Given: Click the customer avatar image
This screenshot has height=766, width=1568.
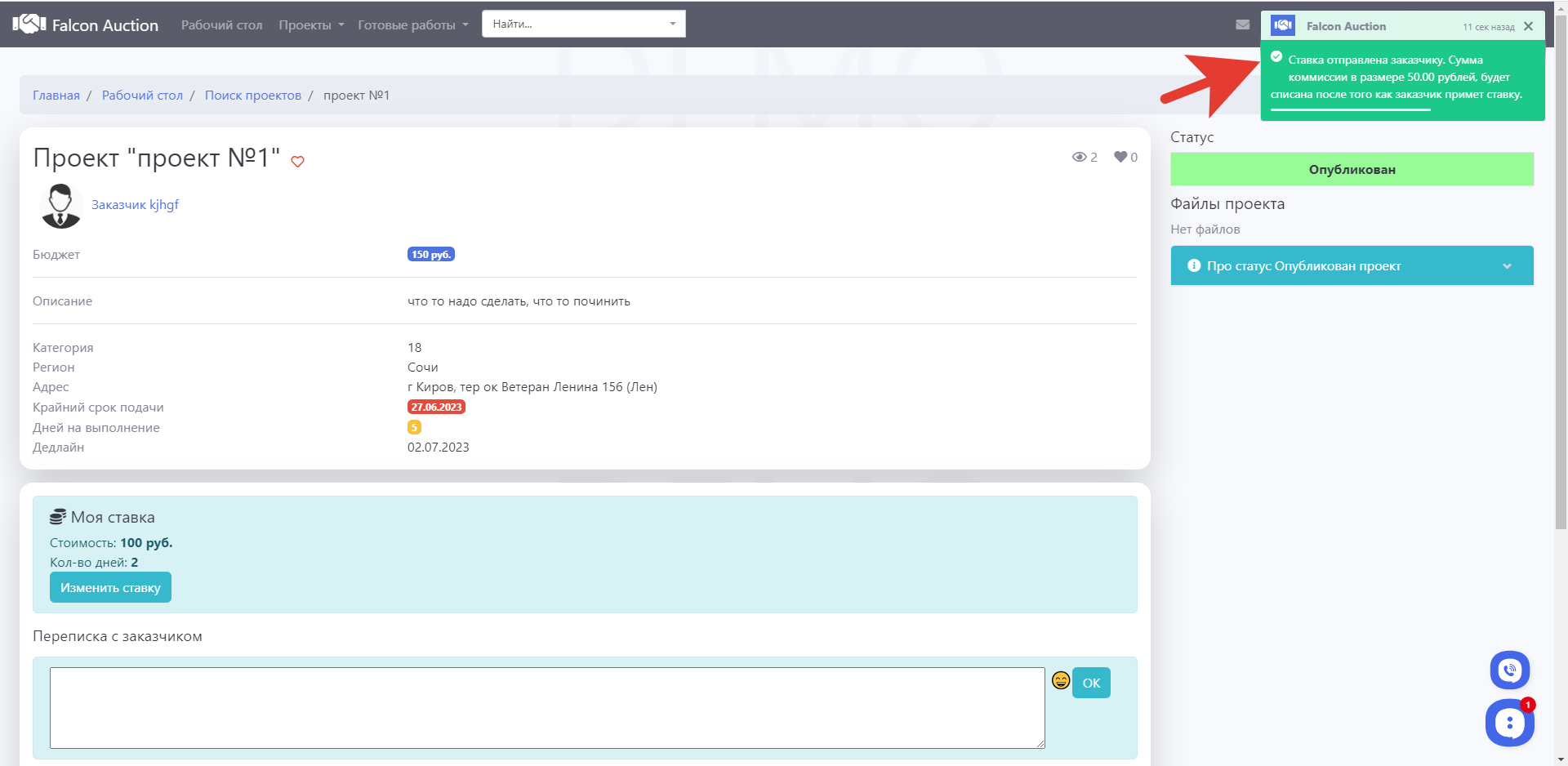Looking at the screenshot, I should point(61,206).
